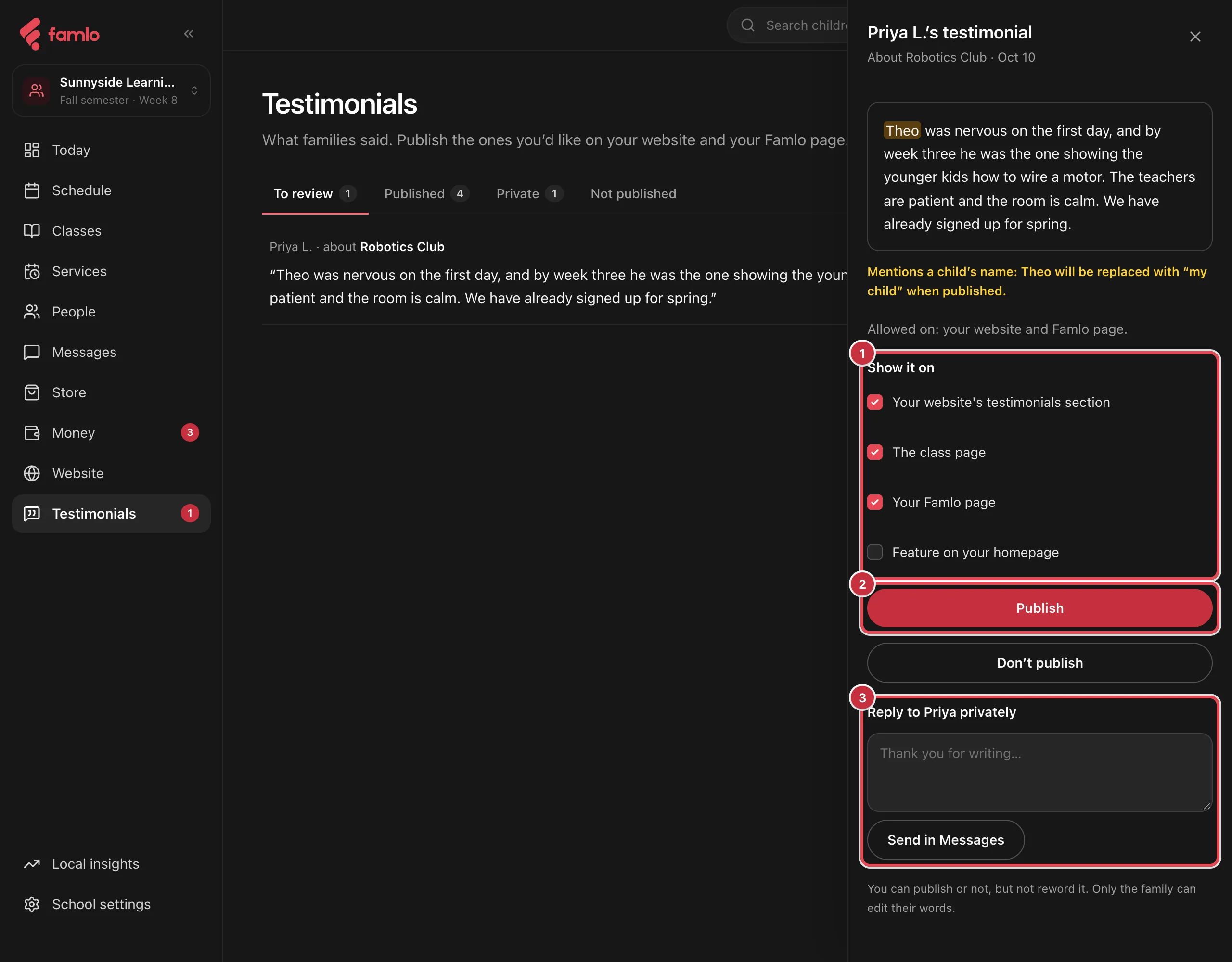Click the Robotics Club bold link

click(x=402, y=246)
